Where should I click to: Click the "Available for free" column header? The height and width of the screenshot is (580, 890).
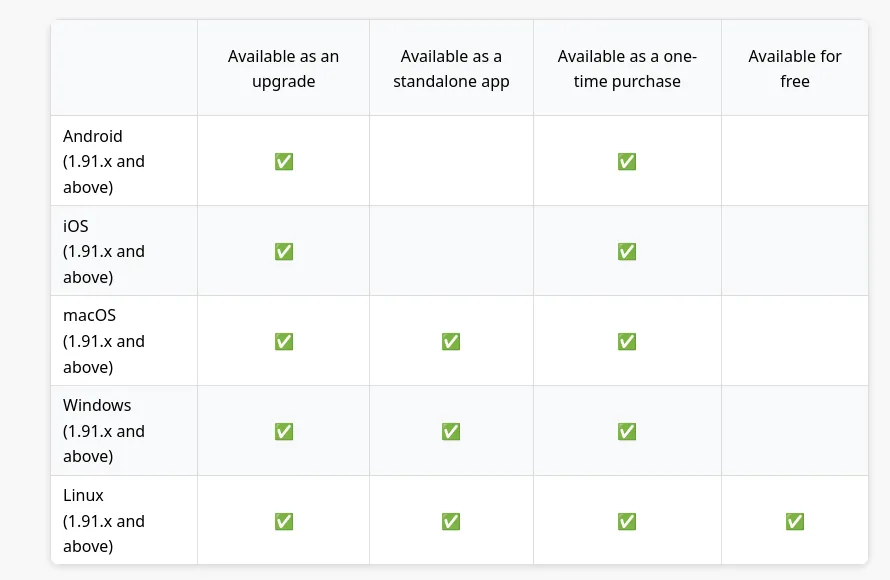[795, 69]
